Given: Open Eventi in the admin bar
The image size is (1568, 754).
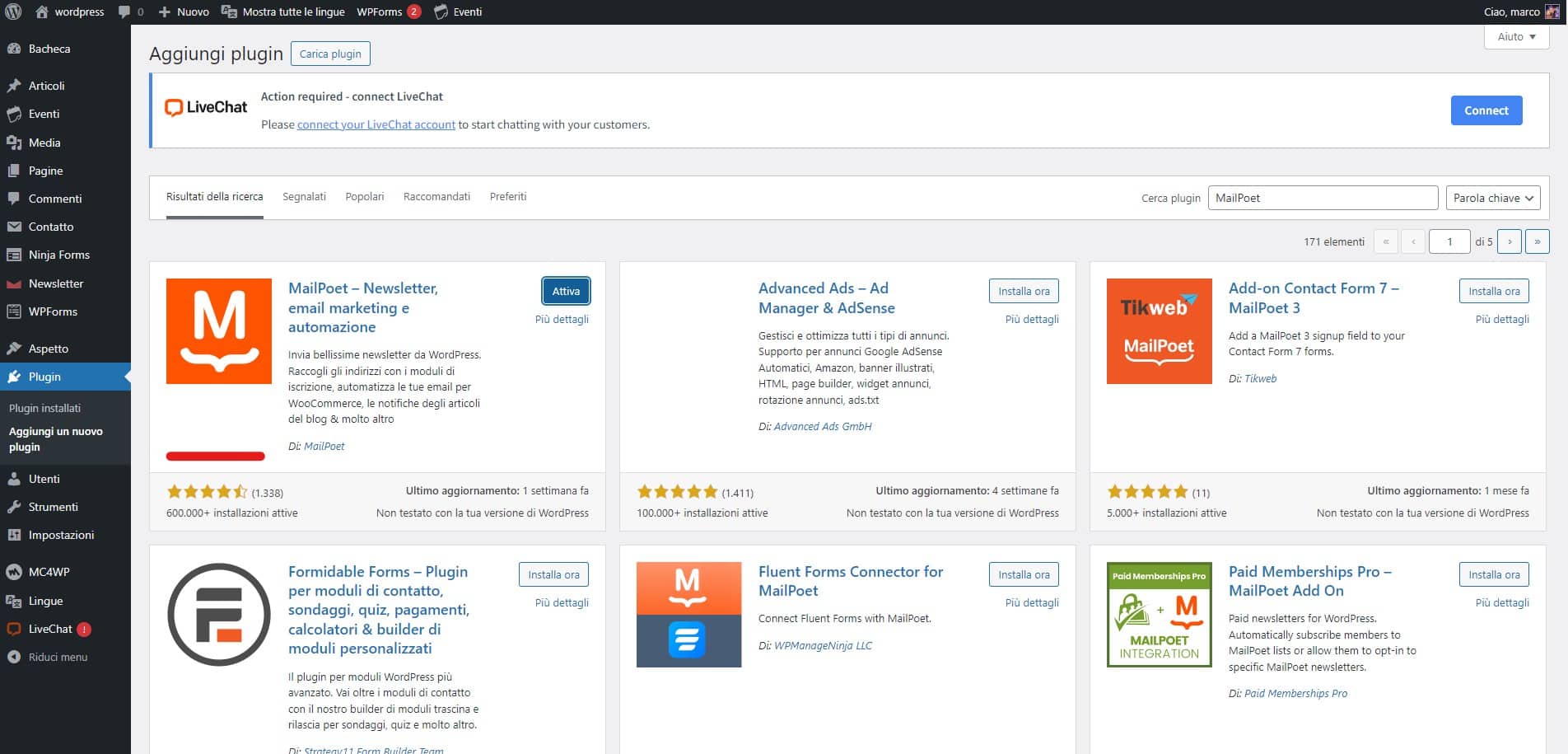Looking at the screenshot, I should [458, 12].
